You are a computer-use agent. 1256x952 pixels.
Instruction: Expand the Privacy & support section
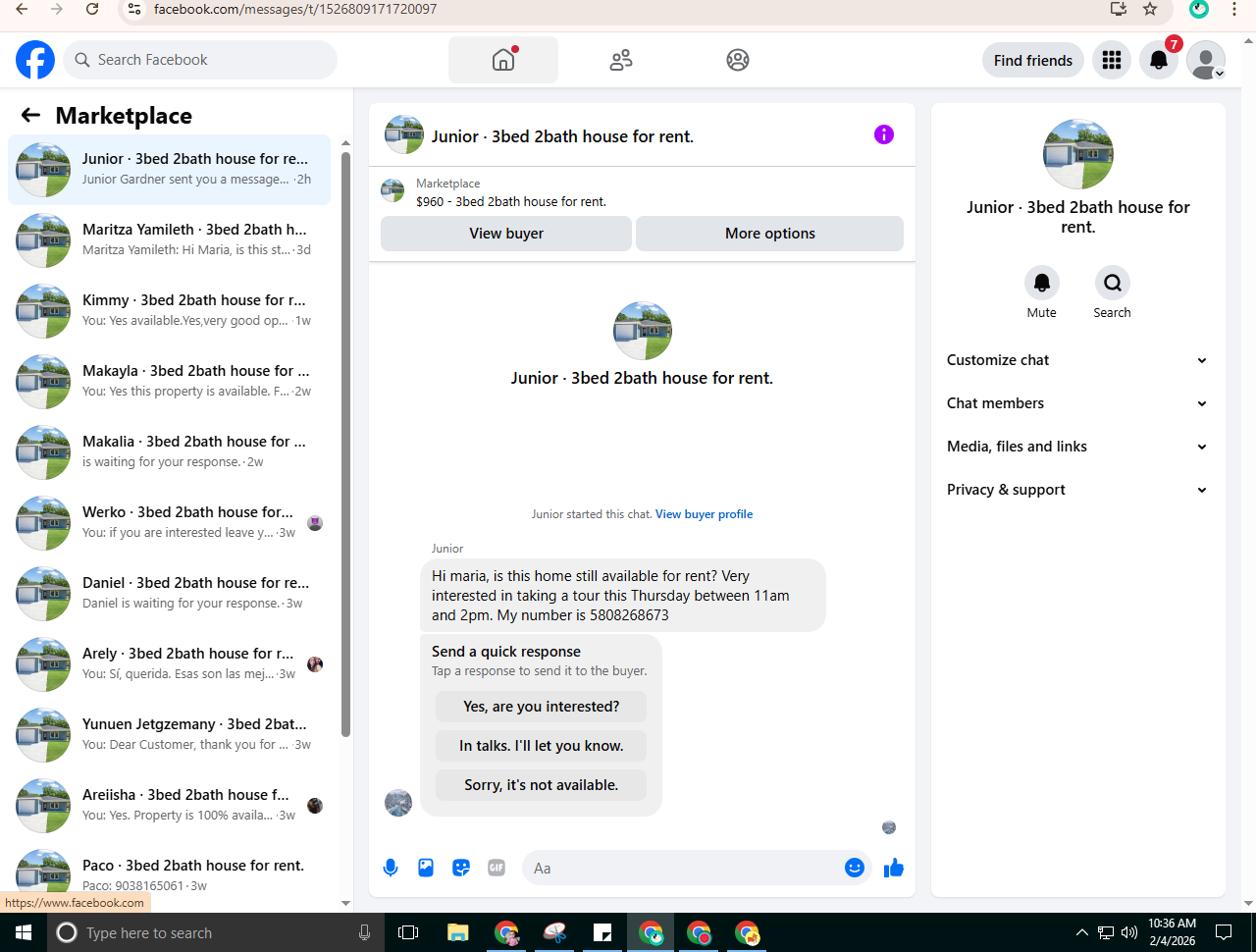(x=1076, y=490)
